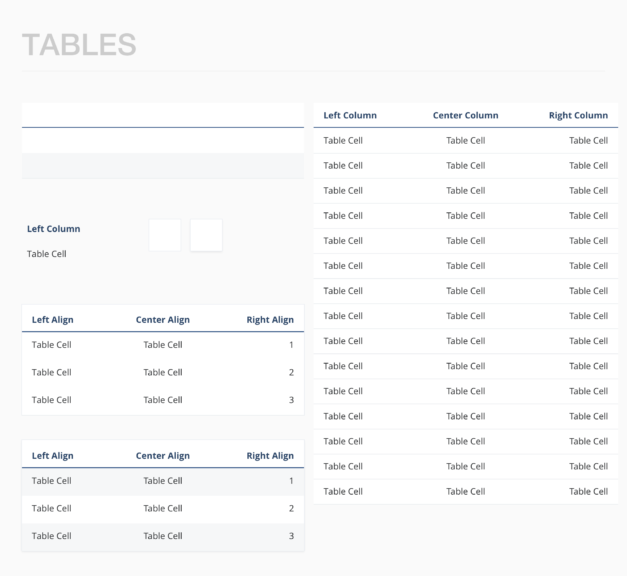Select the cell numbered 2 in the striped table

(x=290, y=508)
